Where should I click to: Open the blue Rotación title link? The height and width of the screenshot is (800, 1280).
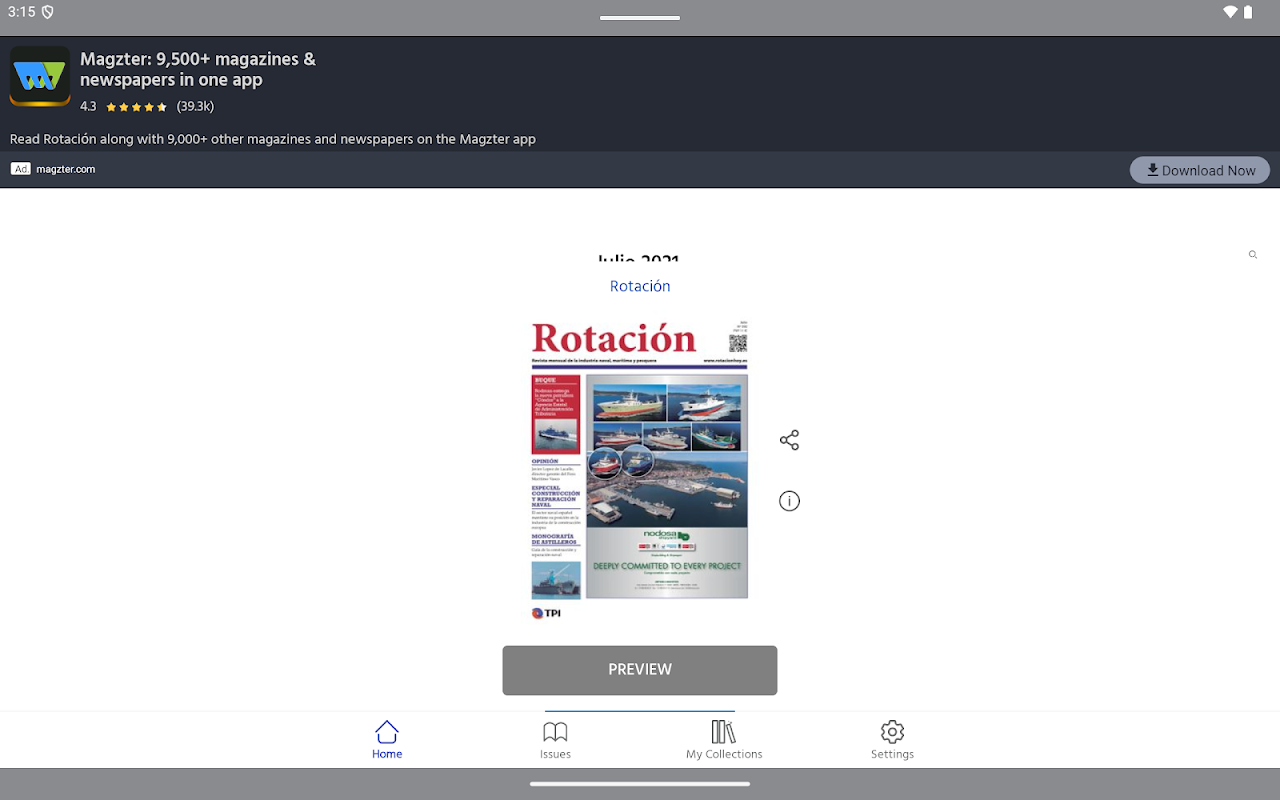tap(640, 286)
